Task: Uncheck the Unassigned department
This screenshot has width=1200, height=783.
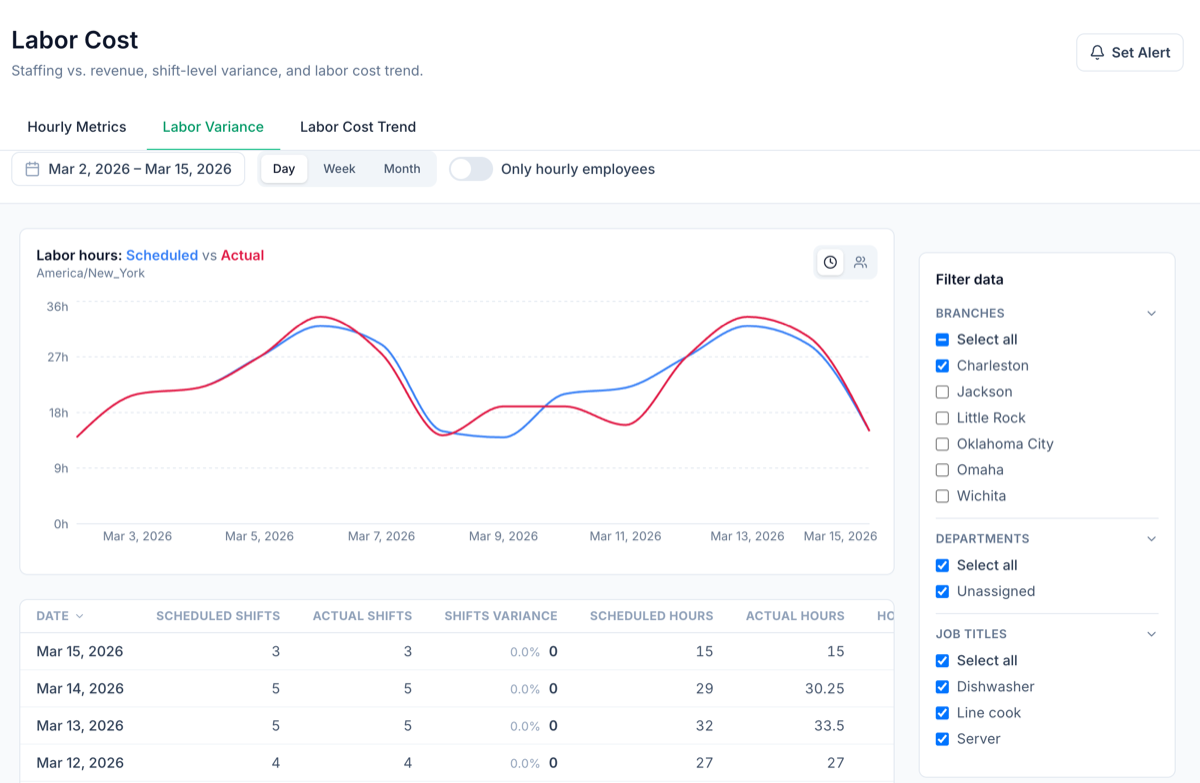Action: 942,591
